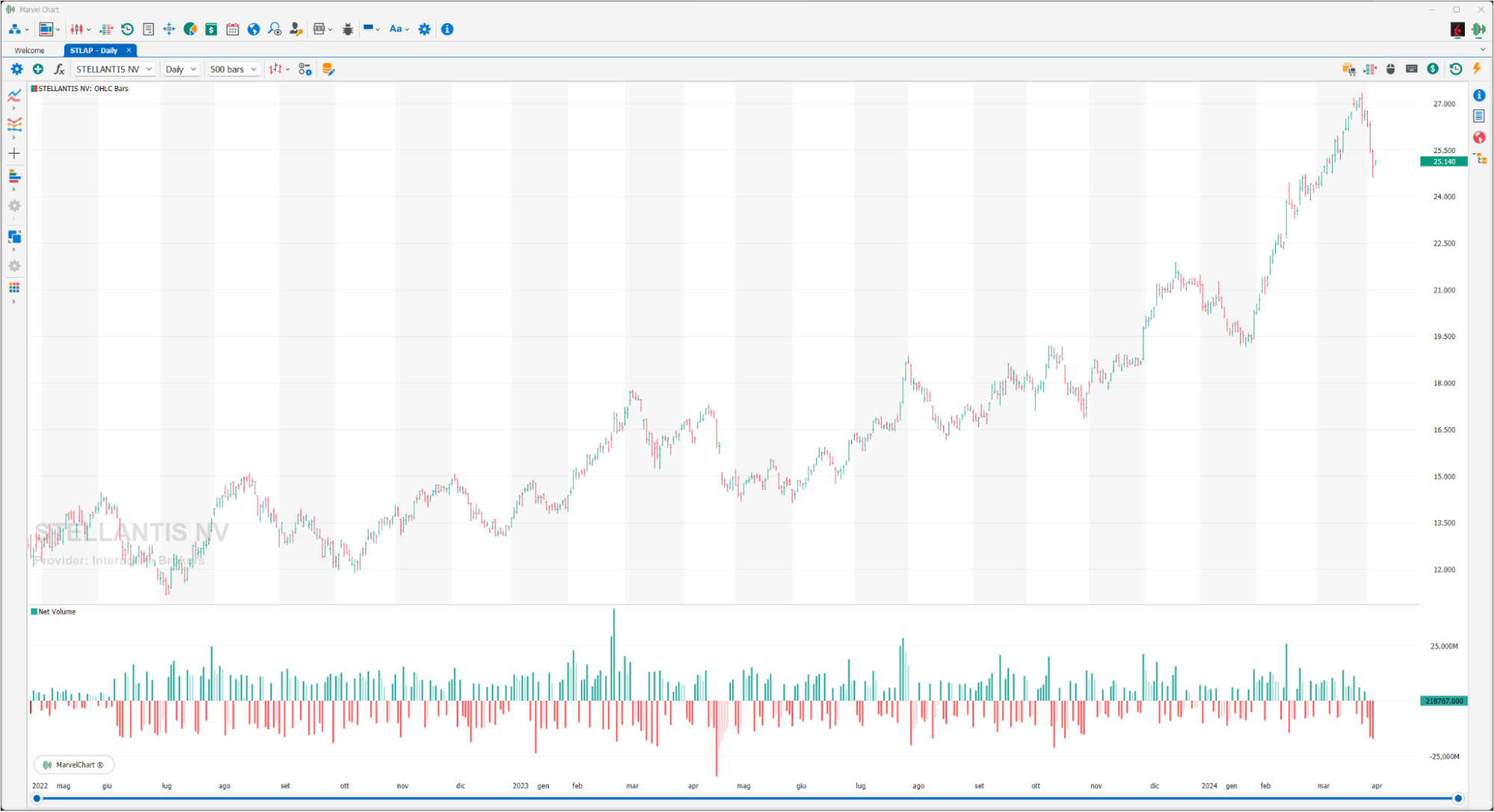
Task: Switch to the Welcome tab
Action: tap(29, 50)
